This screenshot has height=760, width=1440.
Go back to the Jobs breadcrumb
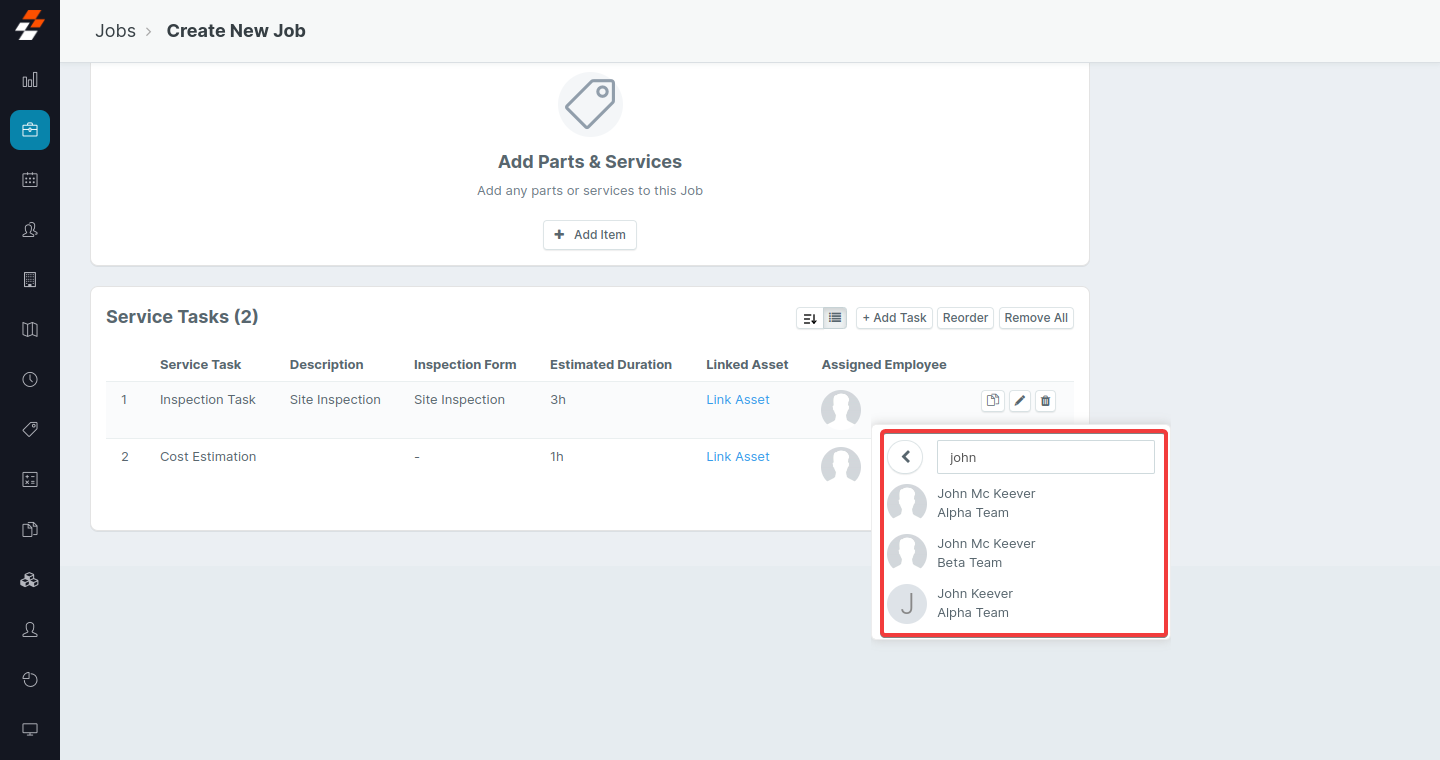tap(115, 30)
